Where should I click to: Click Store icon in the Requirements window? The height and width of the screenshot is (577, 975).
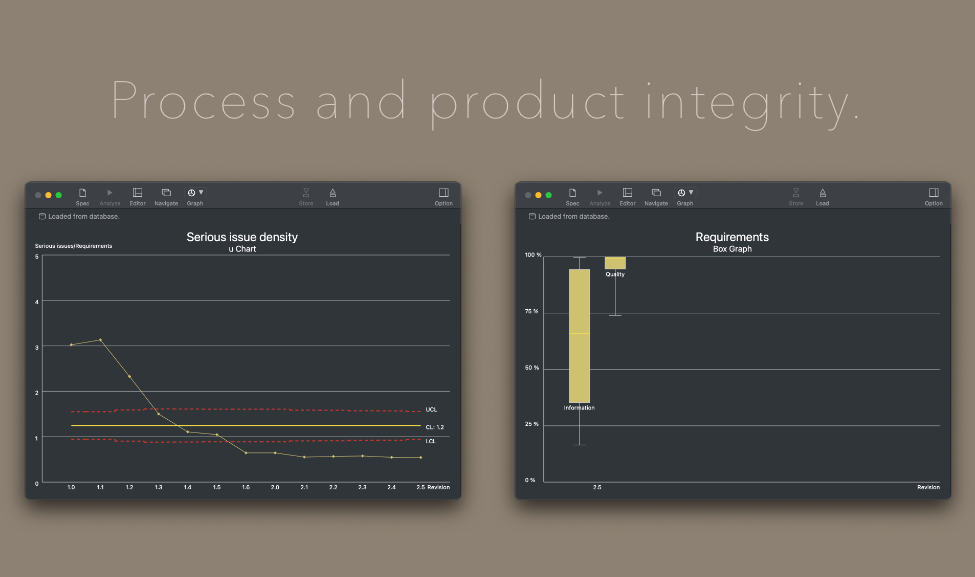(x=796, y=193)
